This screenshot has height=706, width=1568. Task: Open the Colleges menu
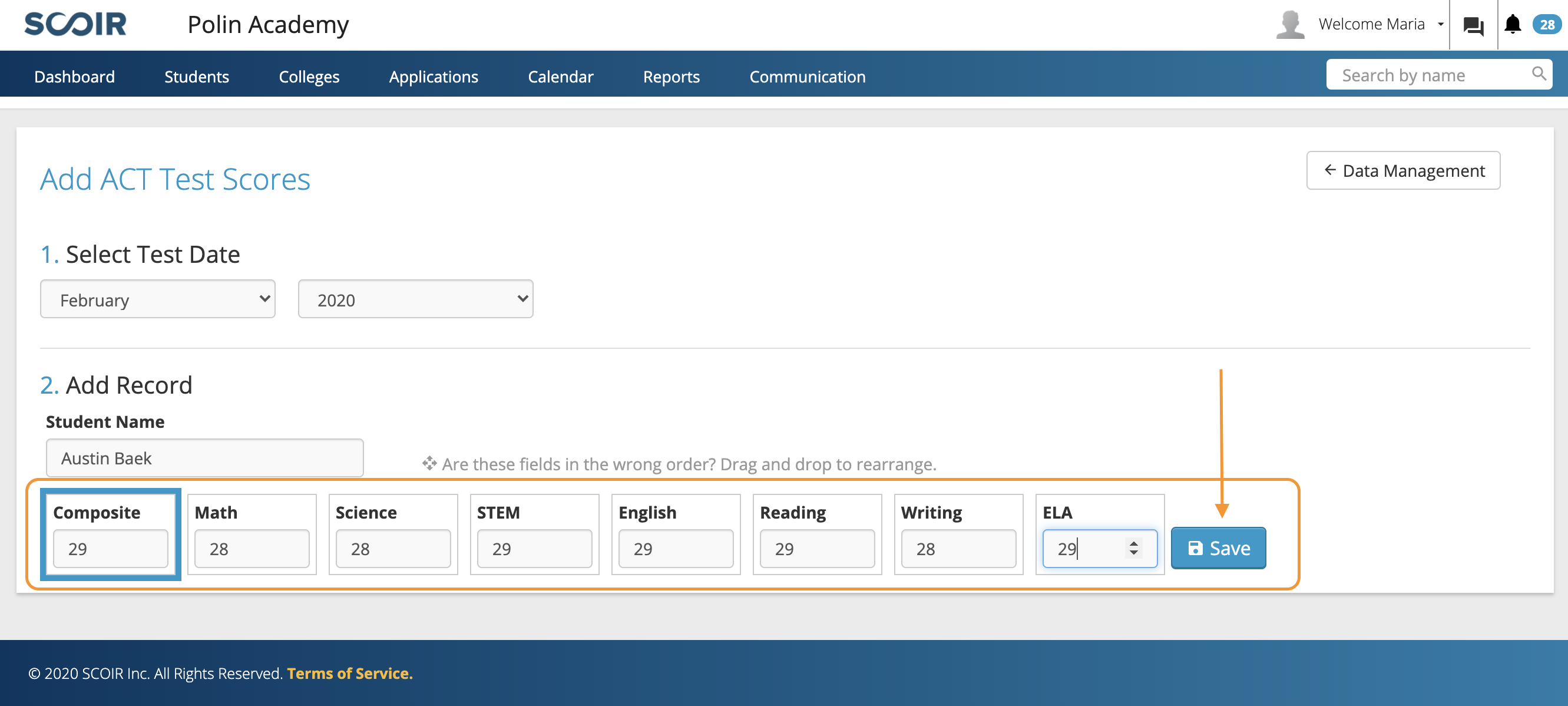pyautogui.click(x=309, y=76)
